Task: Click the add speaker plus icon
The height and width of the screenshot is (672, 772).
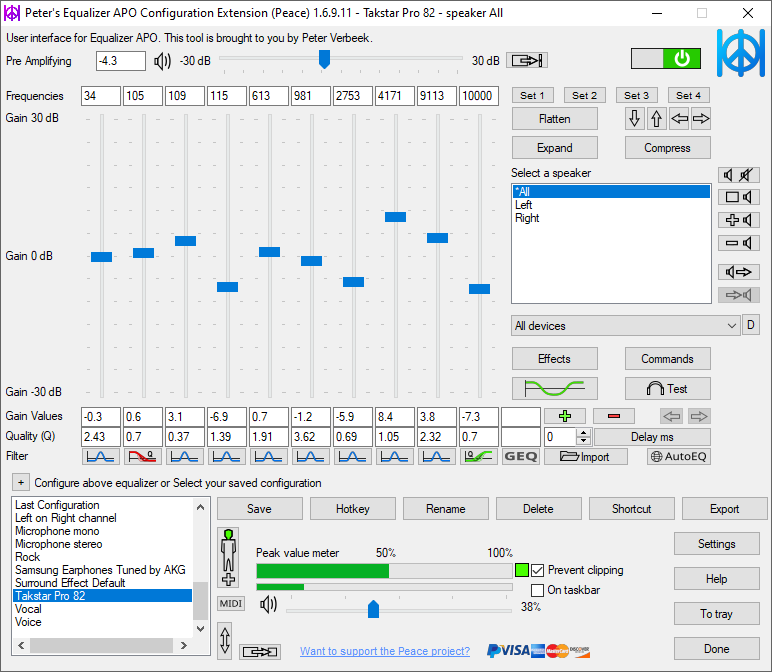Action: 739,220
